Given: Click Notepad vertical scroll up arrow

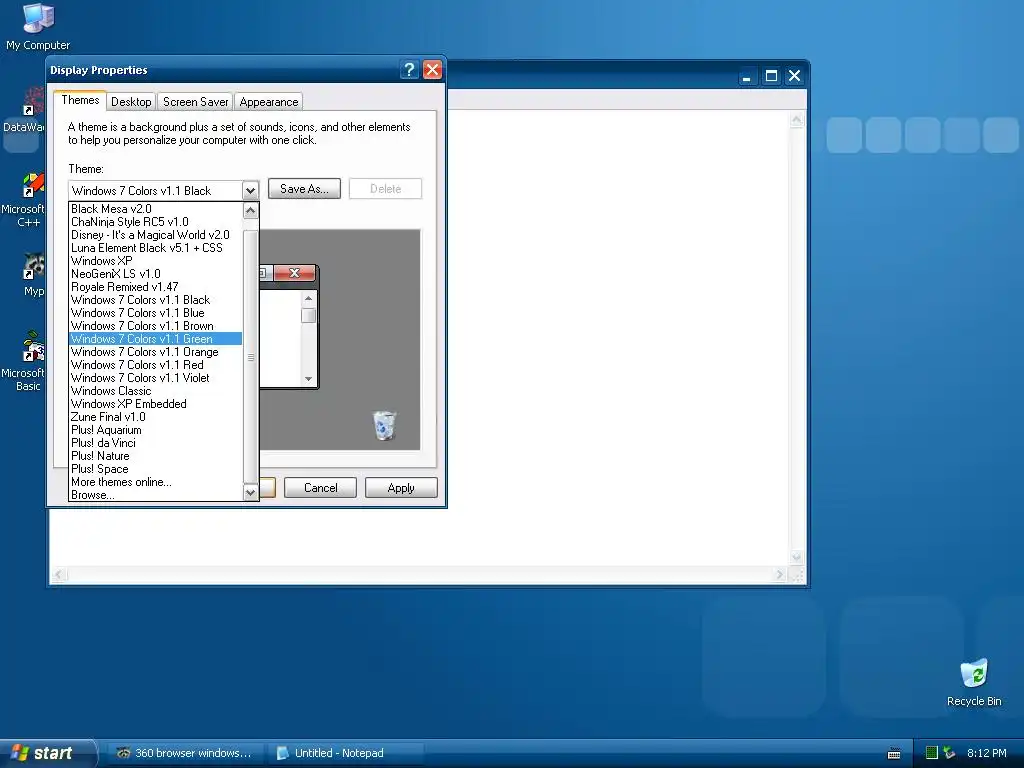Looking at the screenshot, I should click(x=797, y=120).
